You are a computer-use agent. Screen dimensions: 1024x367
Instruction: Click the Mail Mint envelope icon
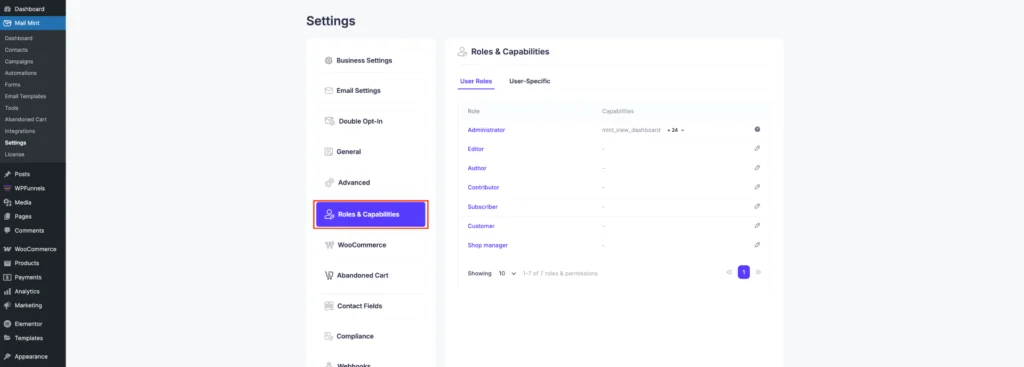coord(7,23)
